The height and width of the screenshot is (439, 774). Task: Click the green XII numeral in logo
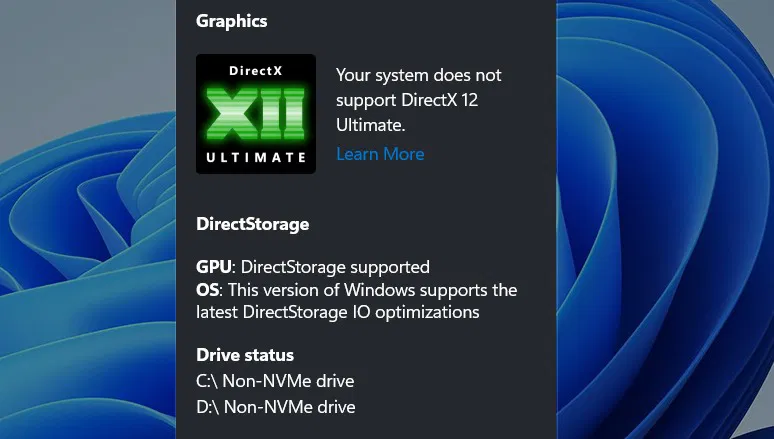pyautogui.click(x=255, y=112)
